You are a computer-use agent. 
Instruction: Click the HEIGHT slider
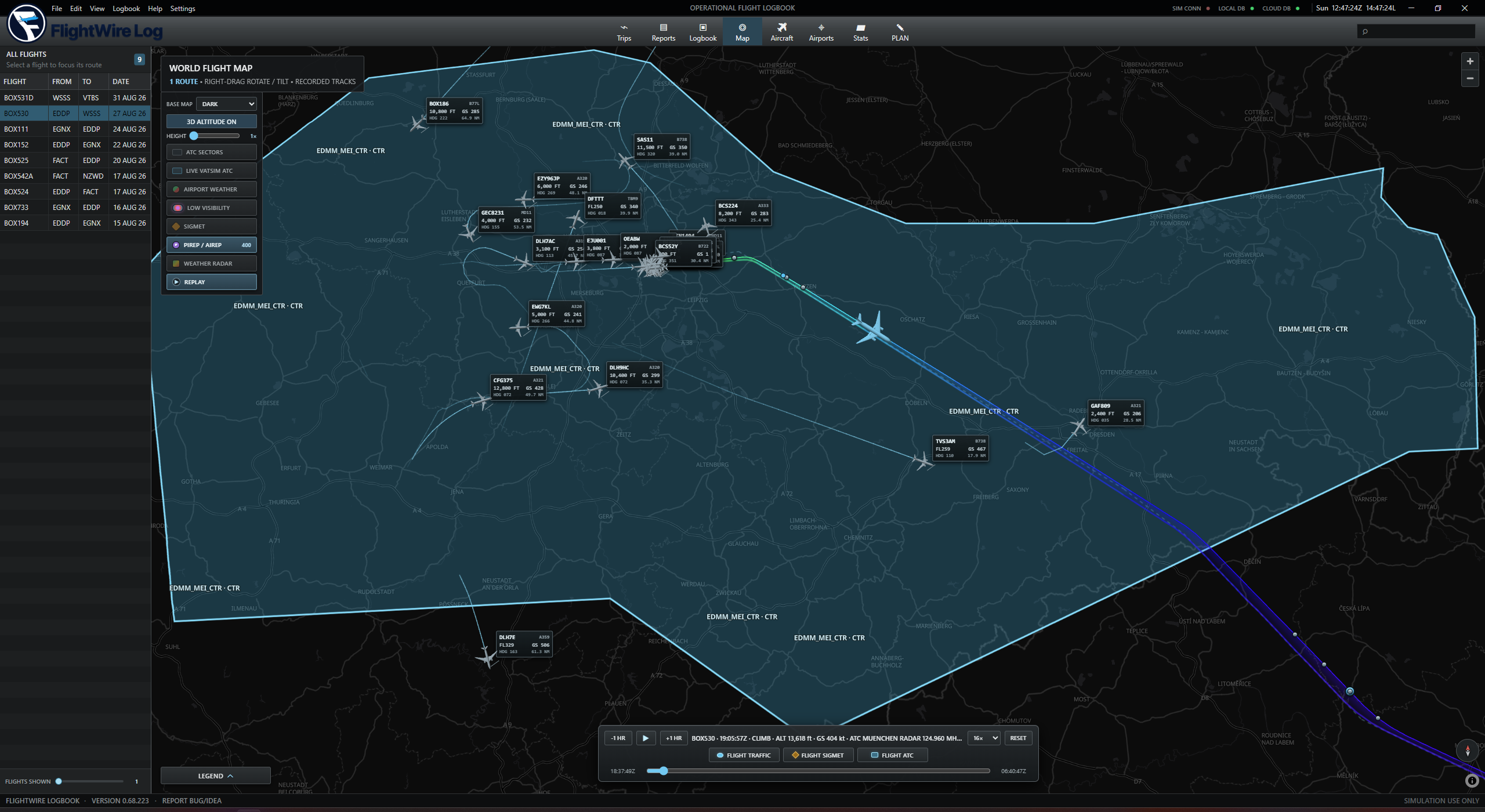pos(215,136)
